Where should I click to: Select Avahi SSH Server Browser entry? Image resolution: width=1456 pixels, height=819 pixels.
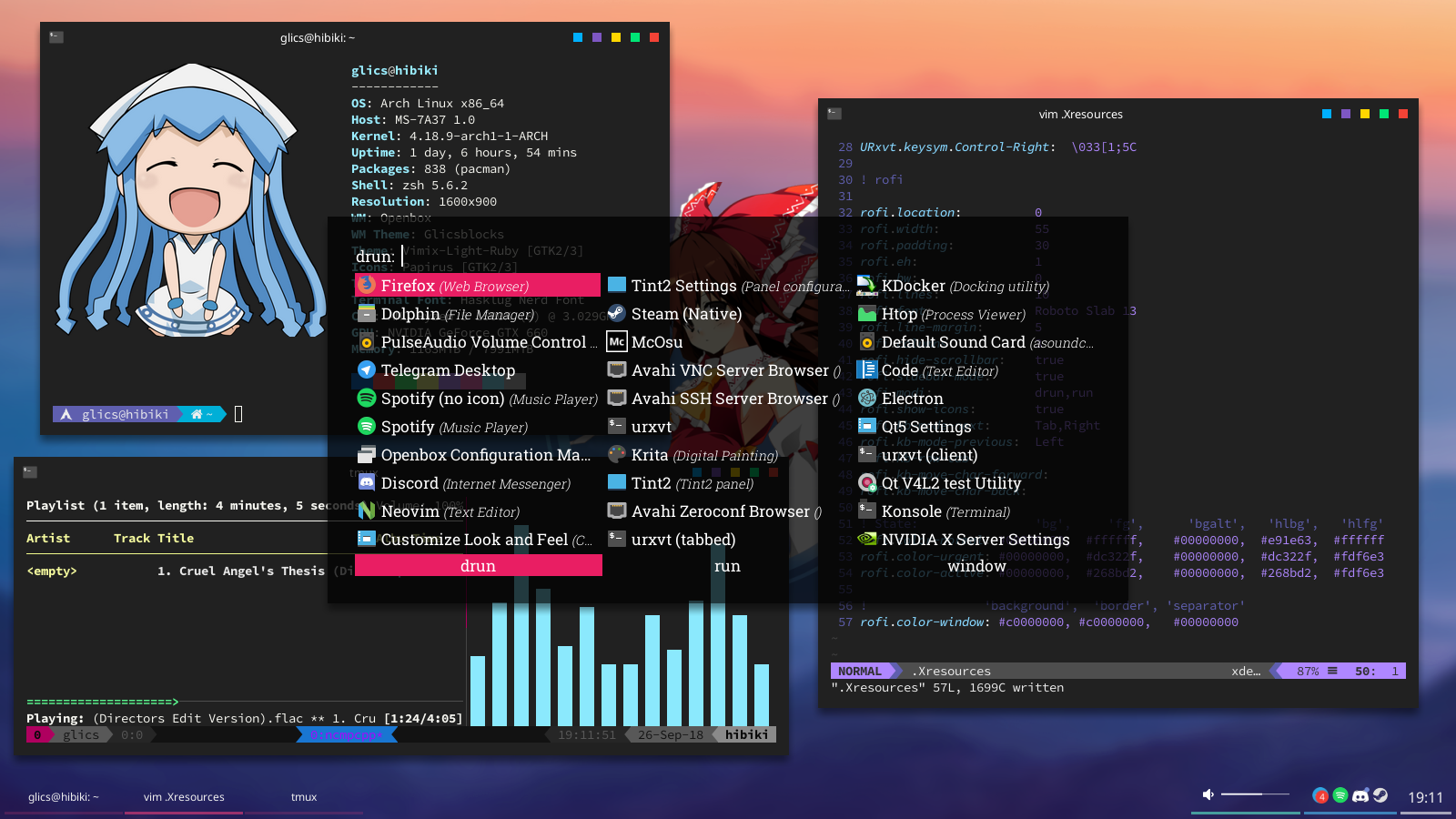[x=728, y=399]
